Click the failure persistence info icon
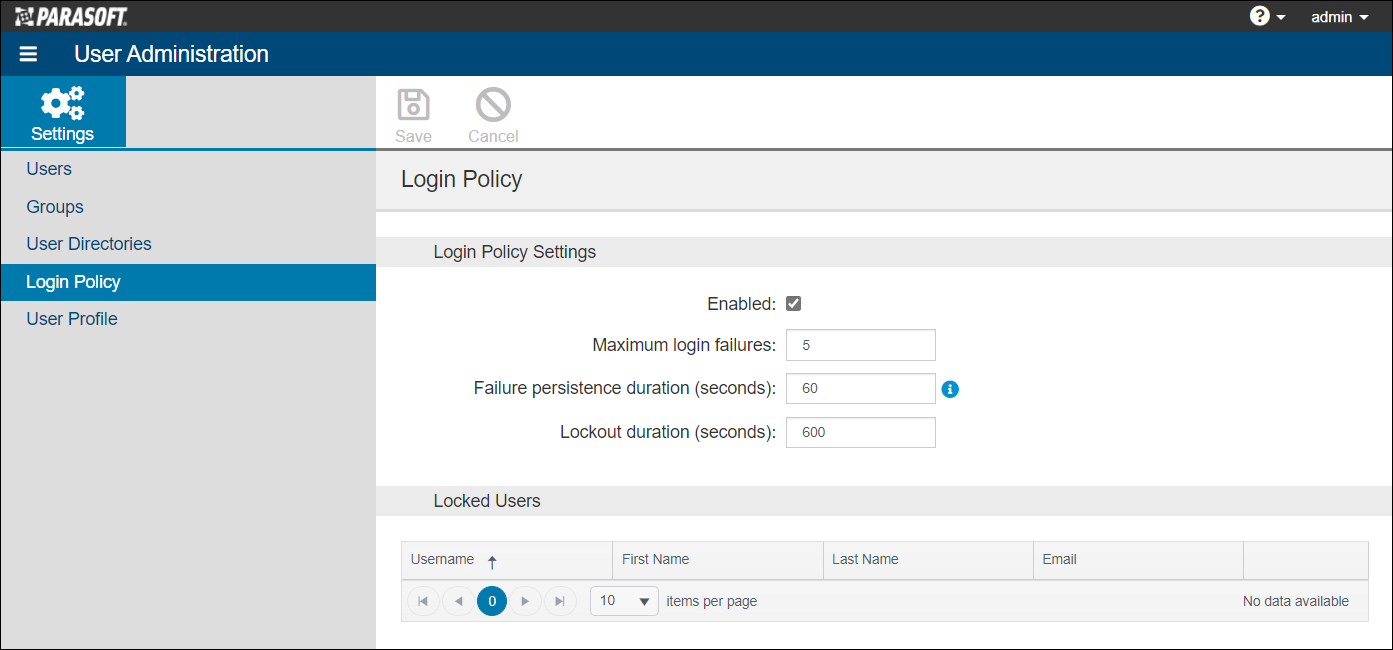Viewport: 1393px width, 650px height. click(x=950, y=389)
